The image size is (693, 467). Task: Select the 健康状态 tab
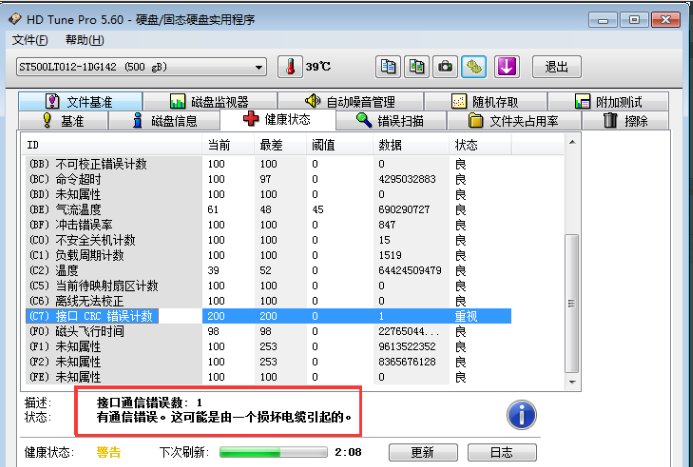click(x=278, y=119)
